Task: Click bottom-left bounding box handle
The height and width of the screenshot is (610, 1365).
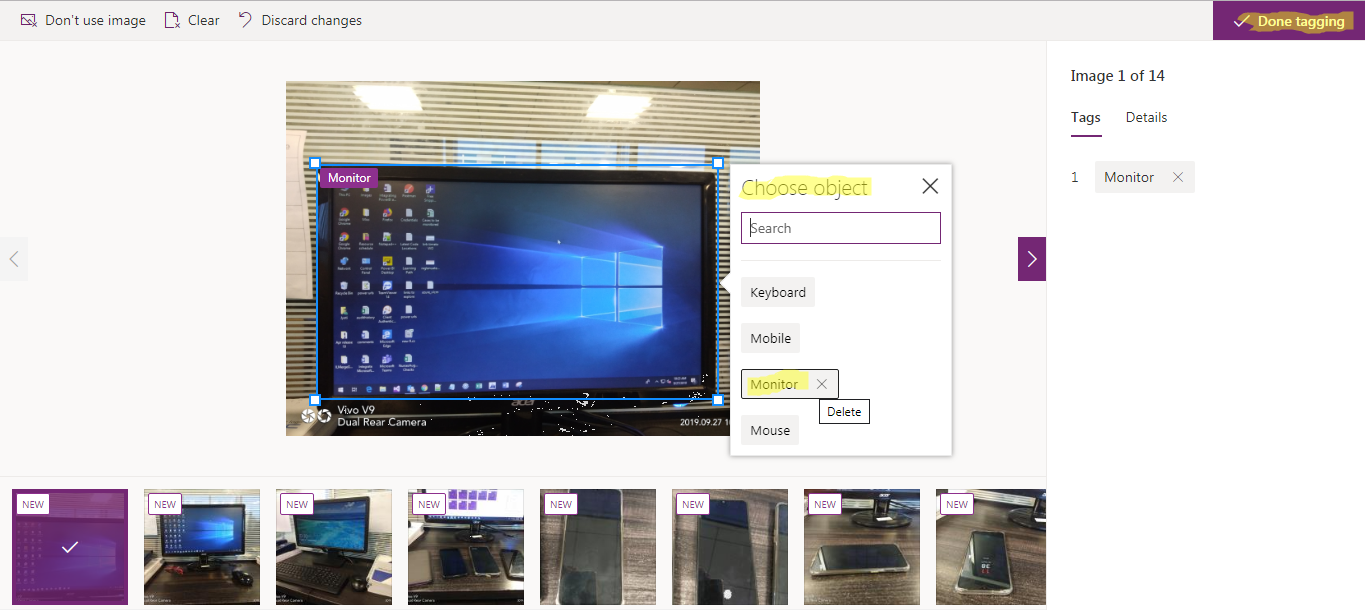Action: pos(315,399)
